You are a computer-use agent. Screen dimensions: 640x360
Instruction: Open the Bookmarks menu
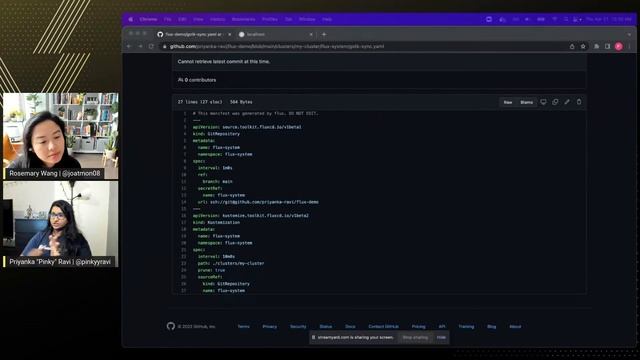click(x=243, y=19)
